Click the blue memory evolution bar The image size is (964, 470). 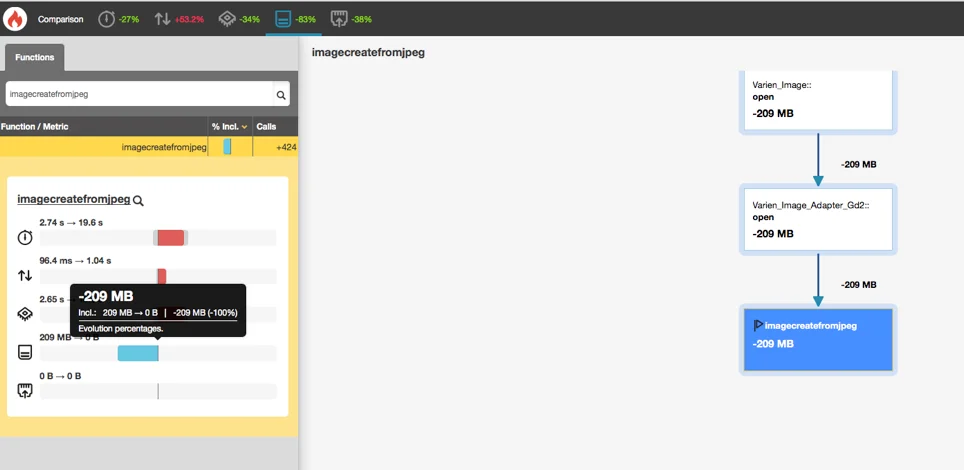pos(138,353)
